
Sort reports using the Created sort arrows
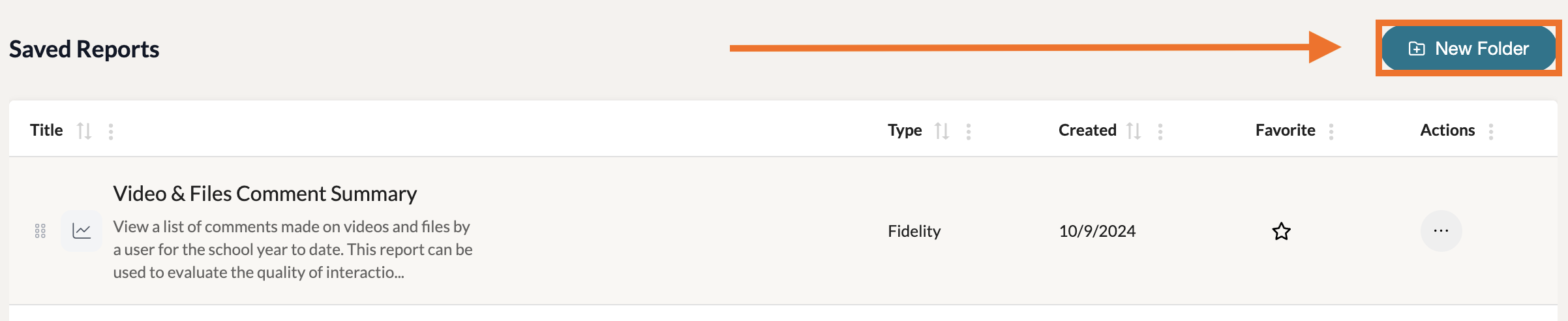pyautogui.click(x=1134, y=131)
